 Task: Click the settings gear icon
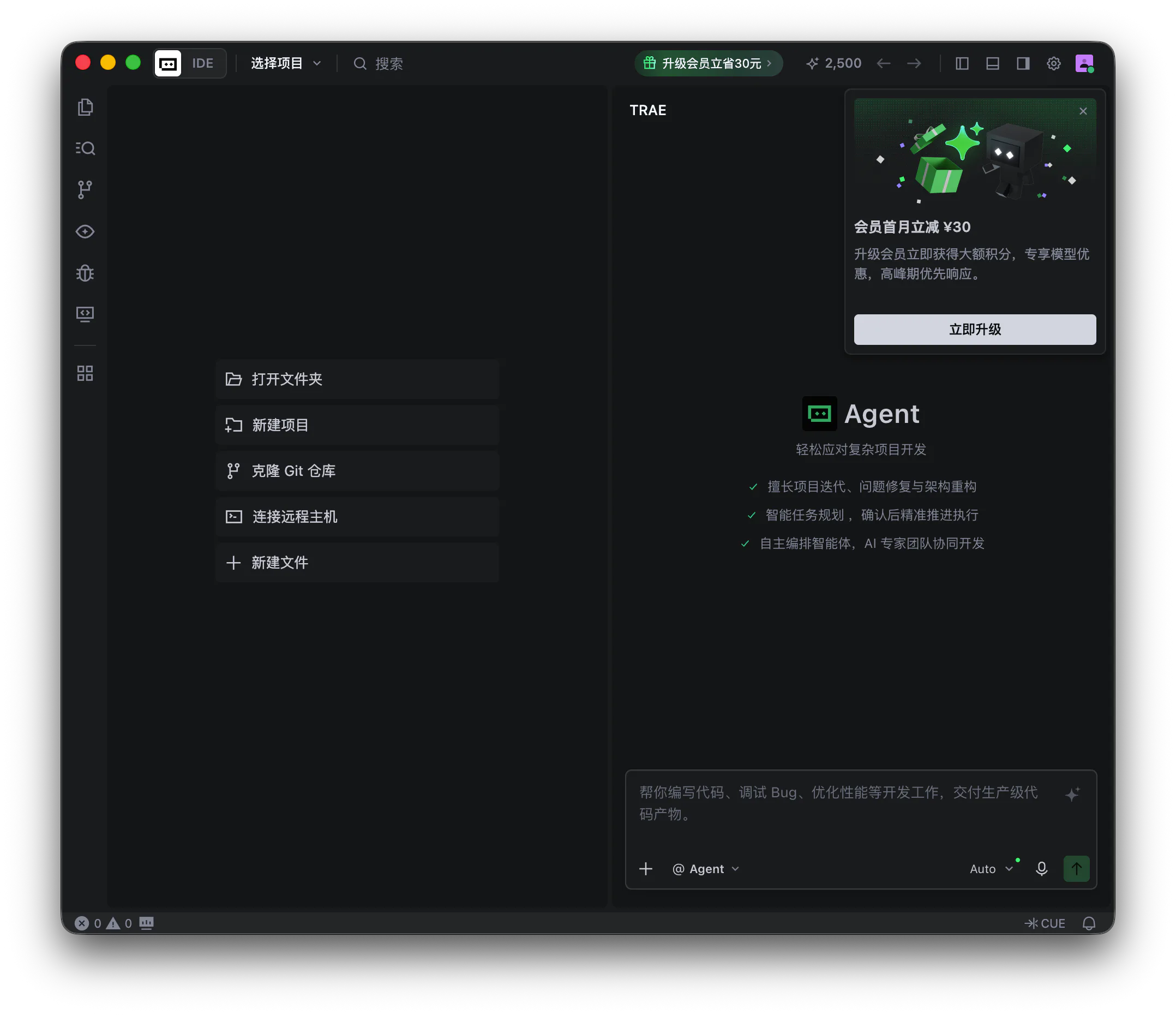(1053, 63)
